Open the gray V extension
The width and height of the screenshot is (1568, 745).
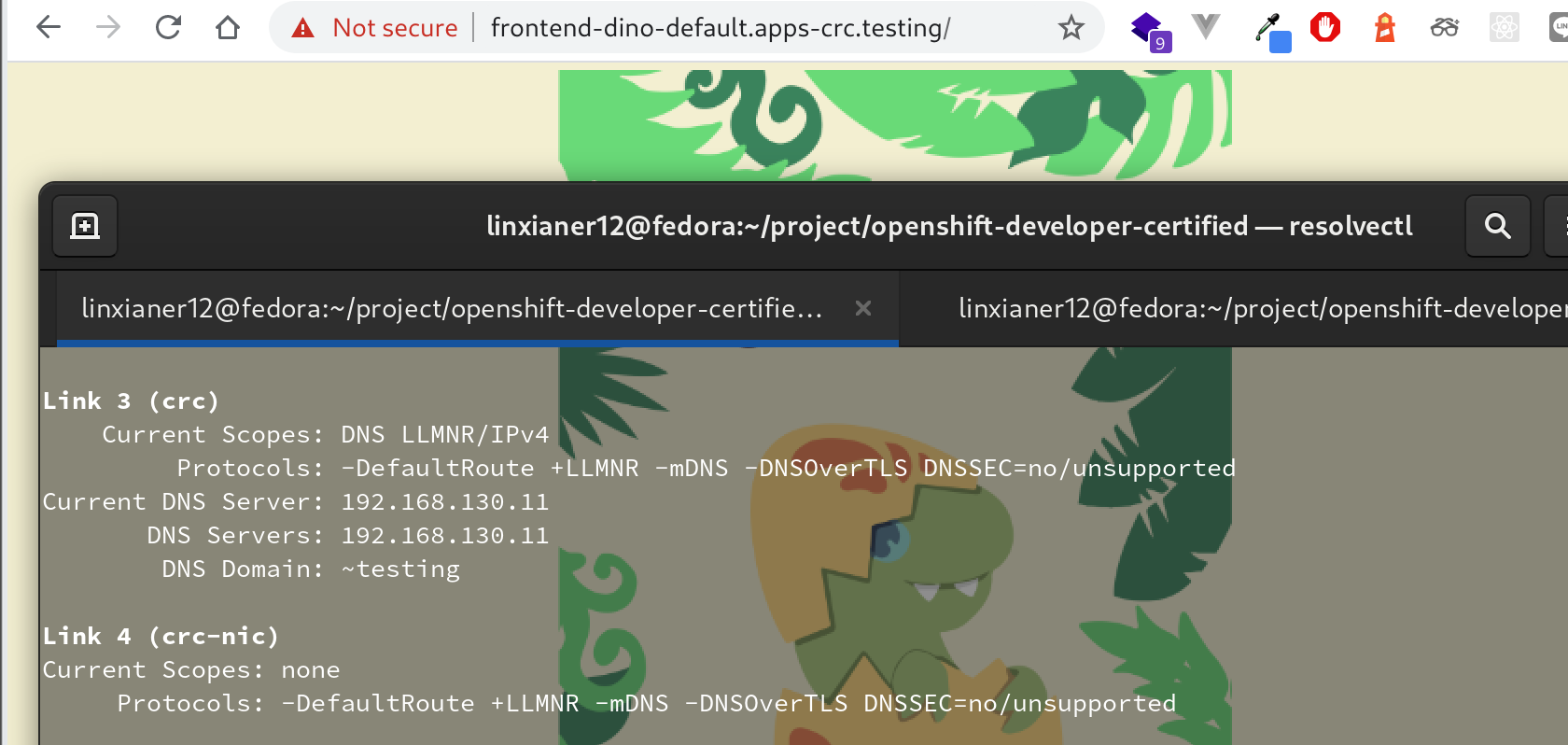(x=1206, y=27)
